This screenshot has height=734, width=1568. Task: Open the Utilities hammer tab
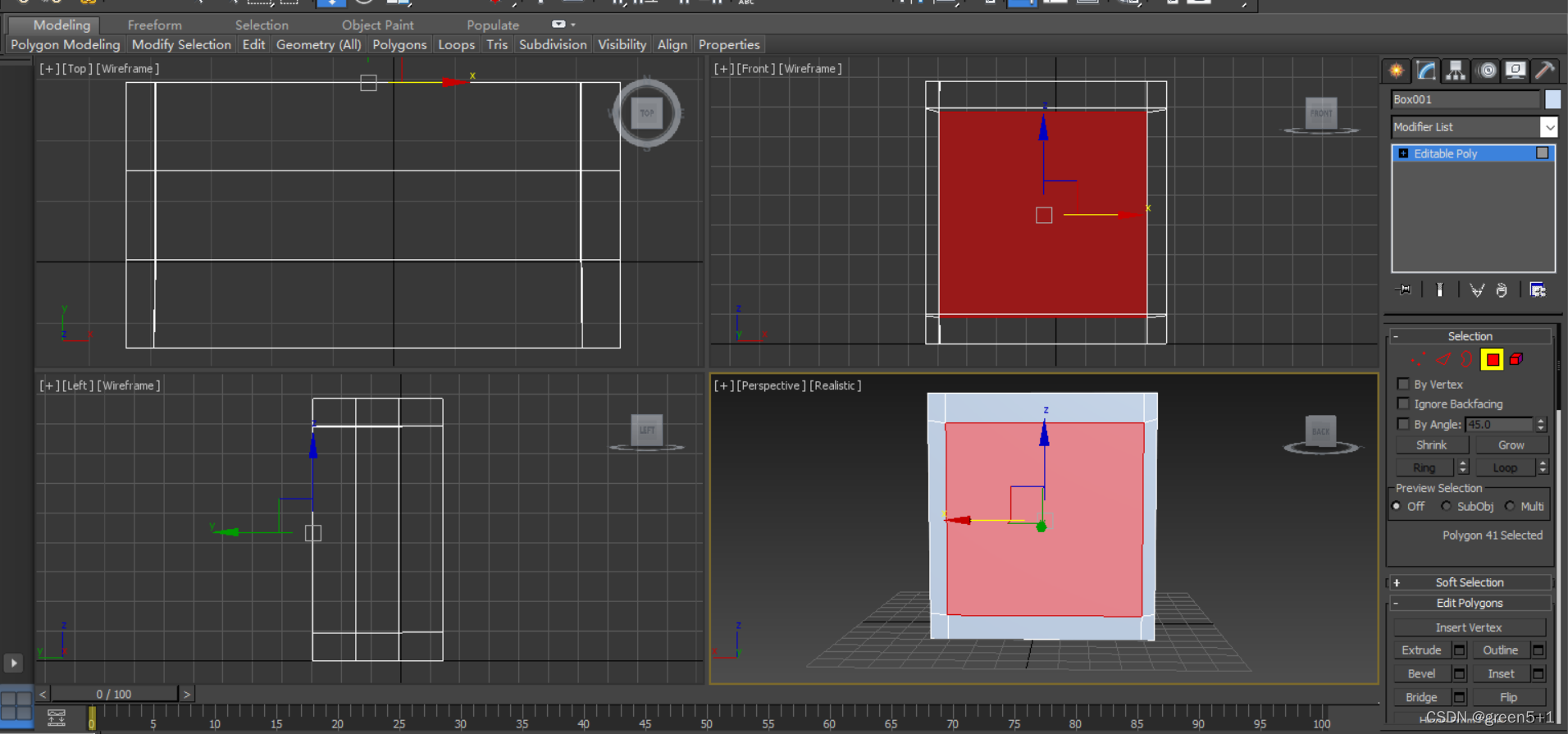[1545, 71]
